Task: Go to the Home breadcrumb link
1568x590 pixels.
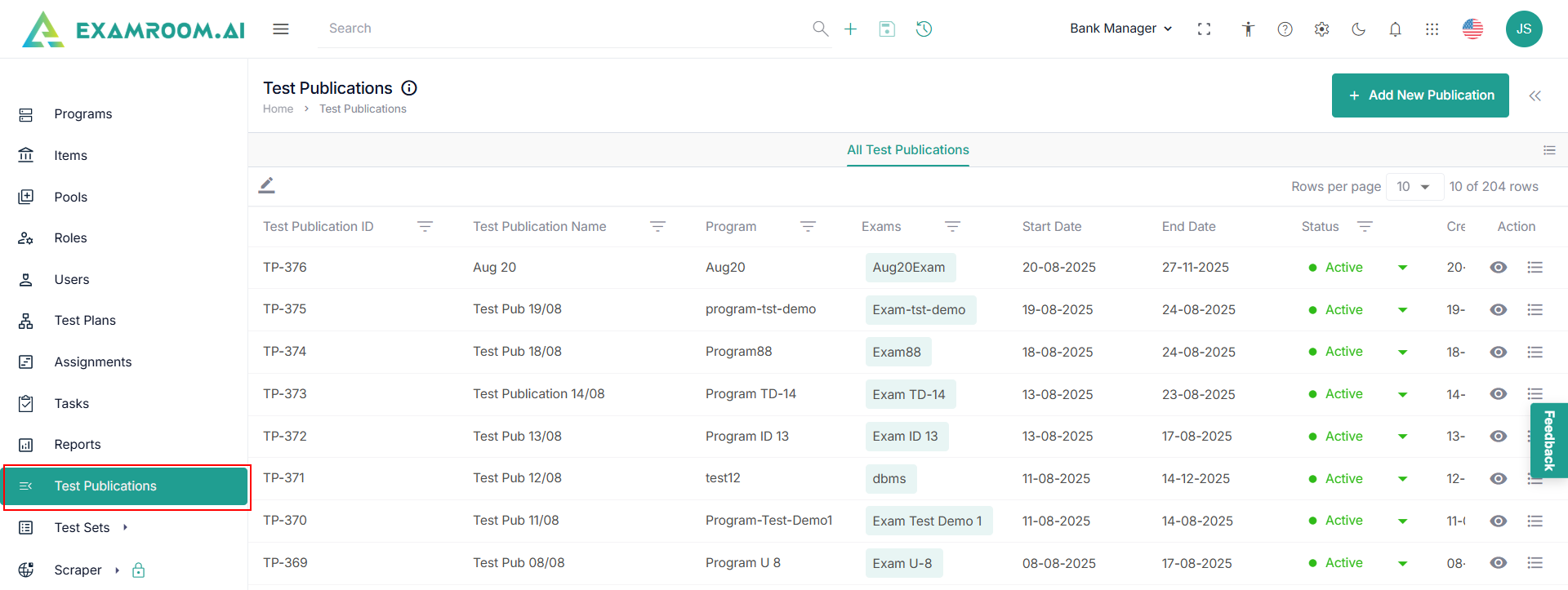Action: [278, 109]
